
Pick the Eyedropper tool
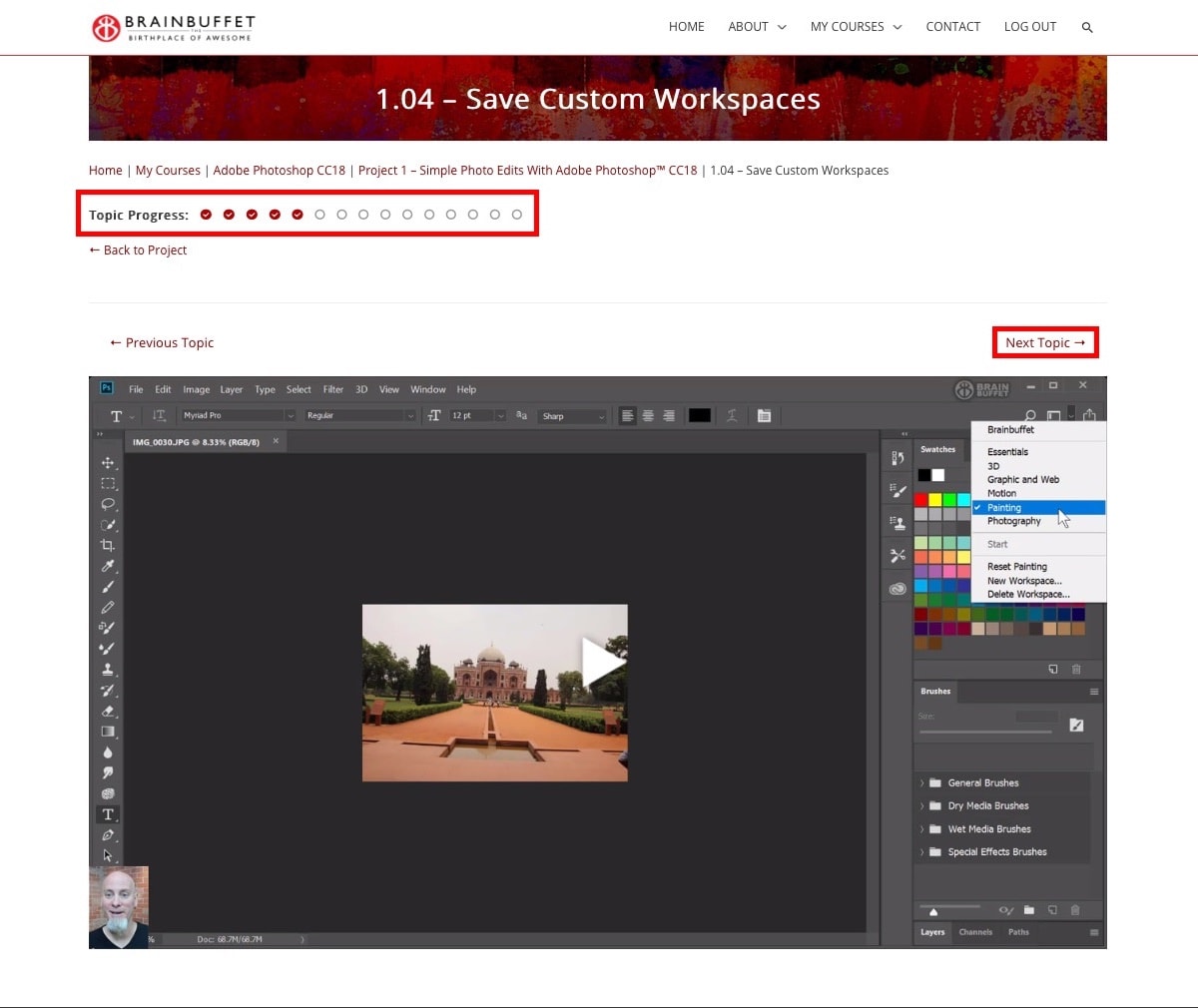pos(107,566)
